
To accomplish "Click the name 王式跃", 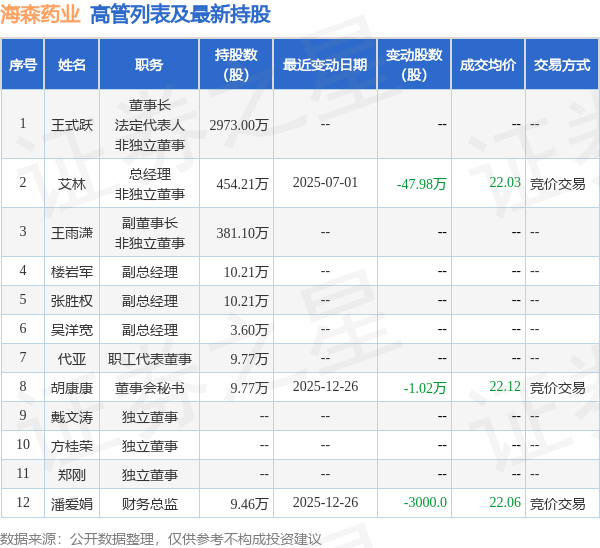I will [x=72, y=125].
